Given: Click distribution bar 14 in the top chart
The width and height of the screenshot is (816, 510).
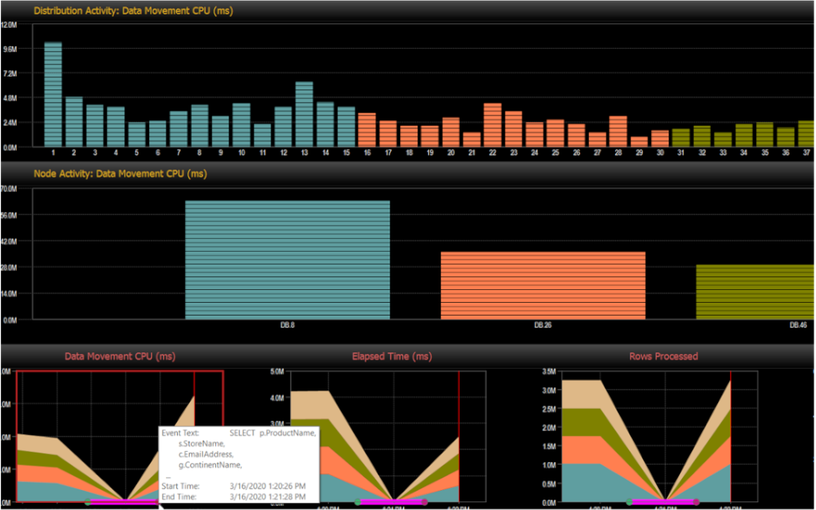Looking at the screenshot, I should (x=325, y=124).
